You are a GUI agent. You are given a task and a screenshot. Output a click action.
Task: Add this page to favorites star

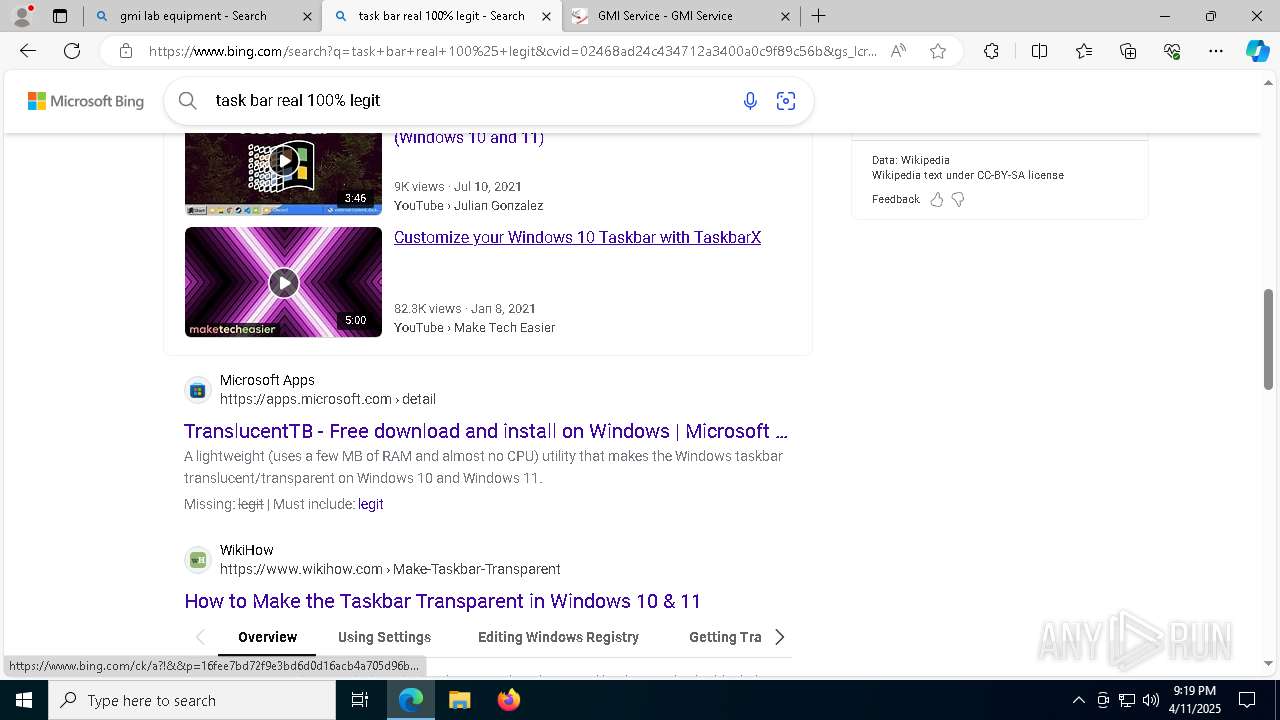(x=938, y=51)
